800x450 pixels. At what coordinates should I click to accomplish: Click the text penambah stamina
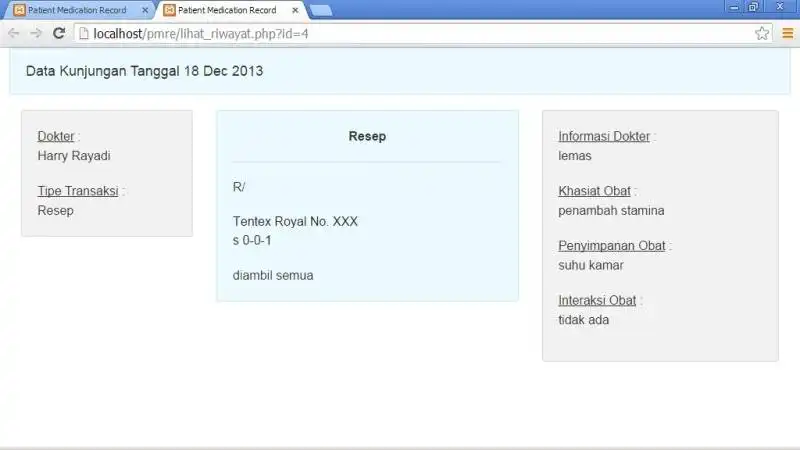[611, 210]
